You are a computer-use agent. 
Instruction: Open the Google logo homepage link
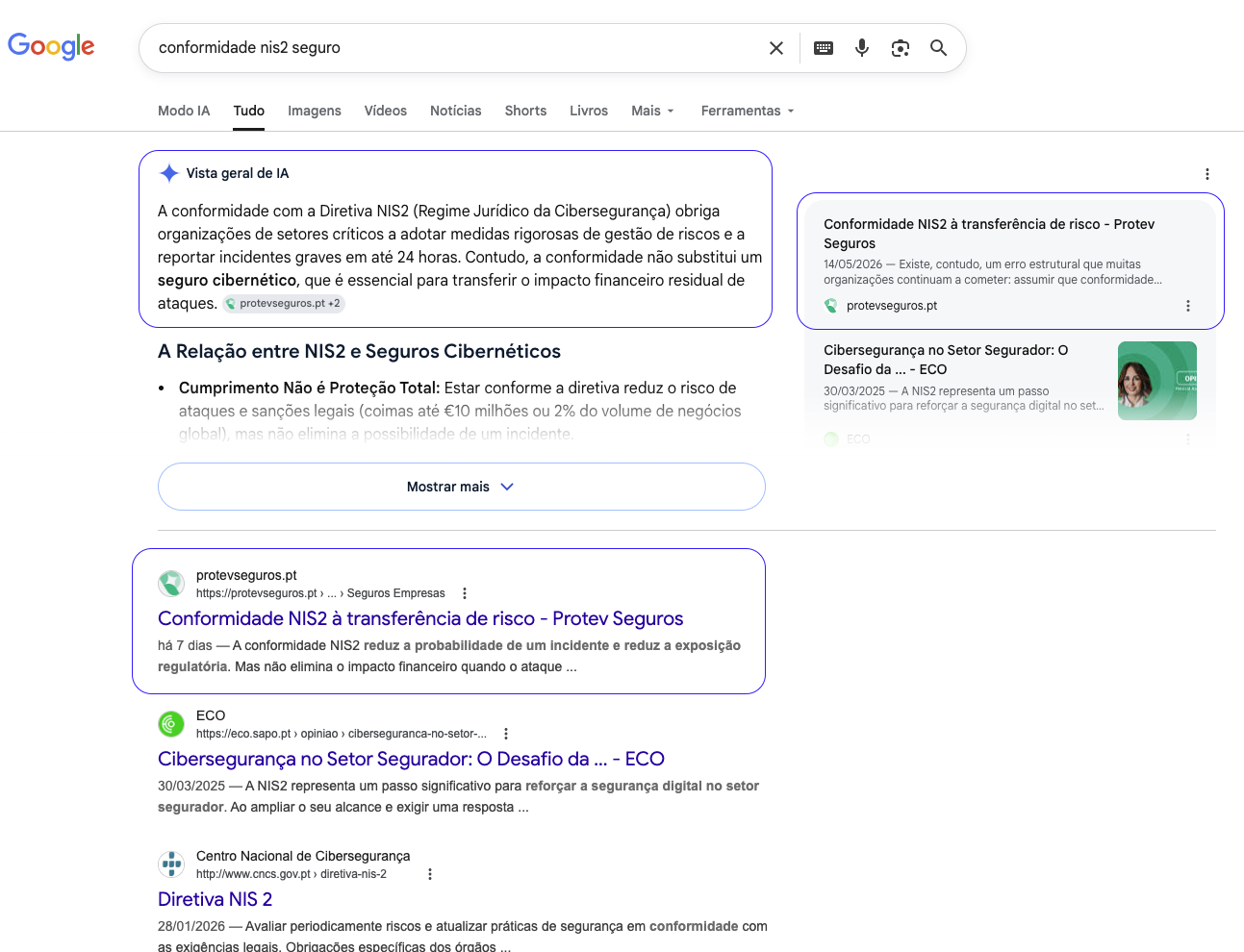click(51, 46)
